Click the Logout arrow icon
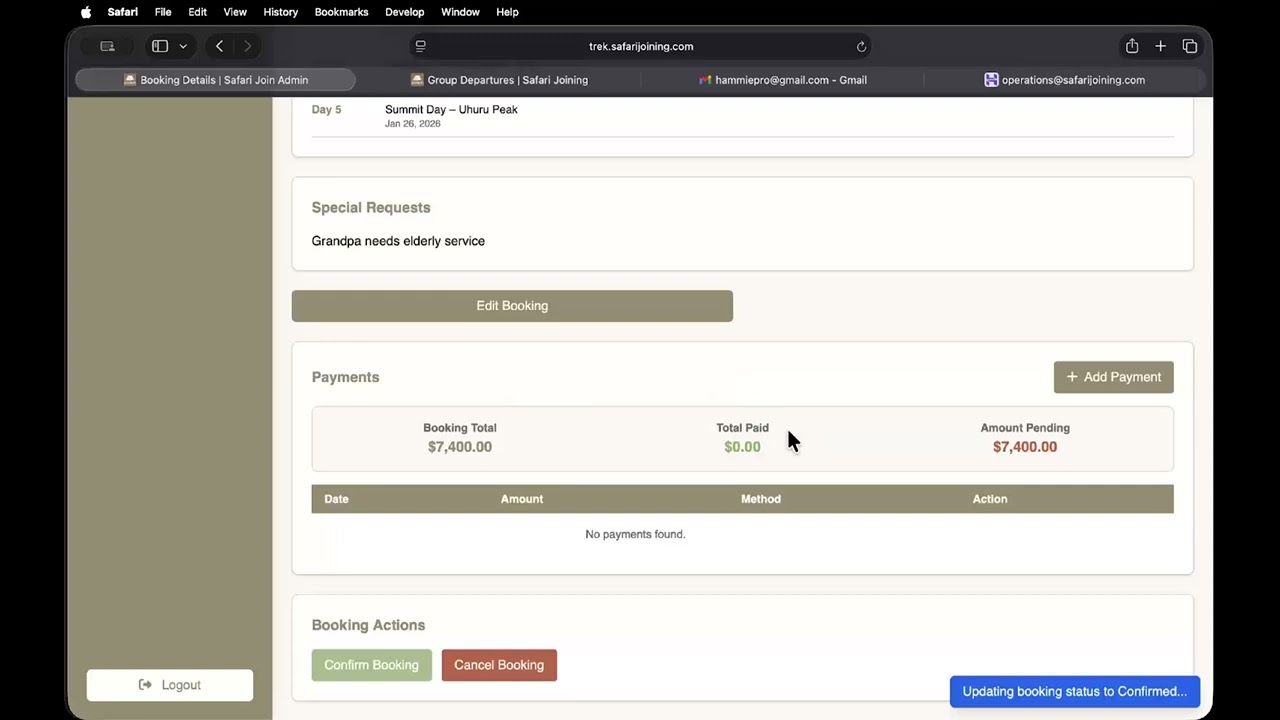 click(x=145, y=685)
